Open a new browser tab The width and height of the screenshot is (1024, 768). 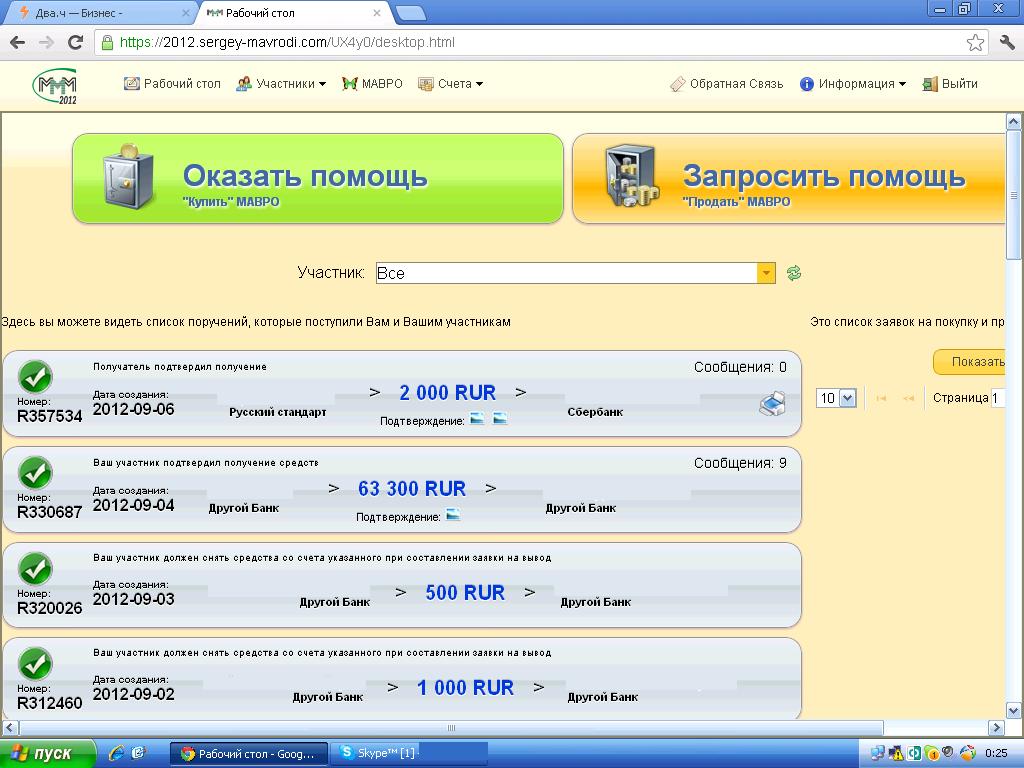(411, 13)
